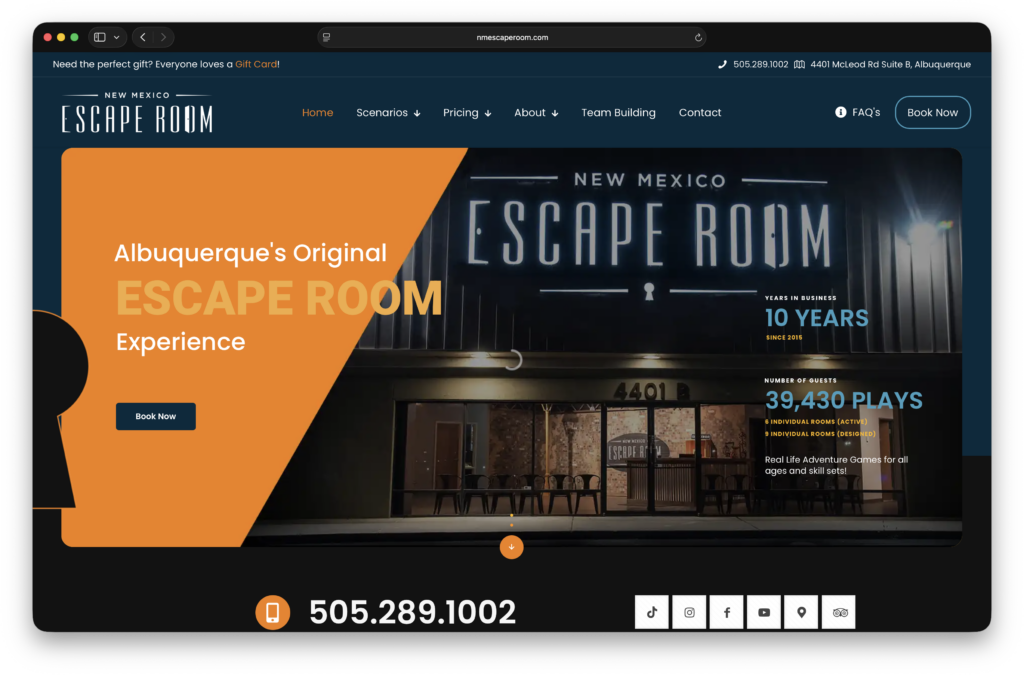This screenshot has height=675, width=1024.
Task: Open the YouTube social icon
Action: [x=764, y=612]
